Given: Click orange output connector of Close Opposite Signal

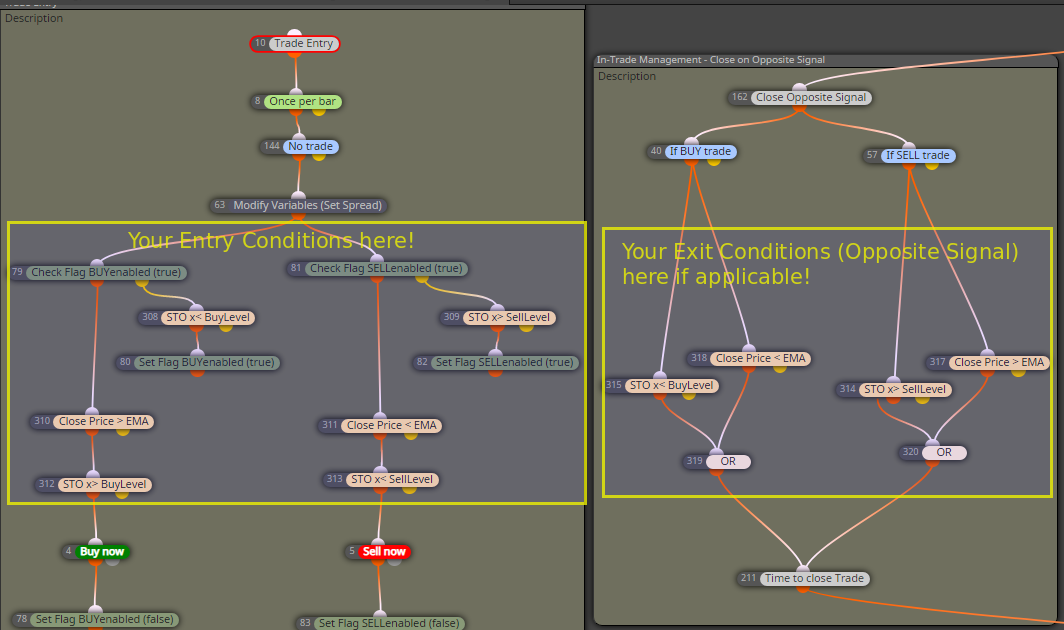Looking at the screenshot, I should 801,107.
